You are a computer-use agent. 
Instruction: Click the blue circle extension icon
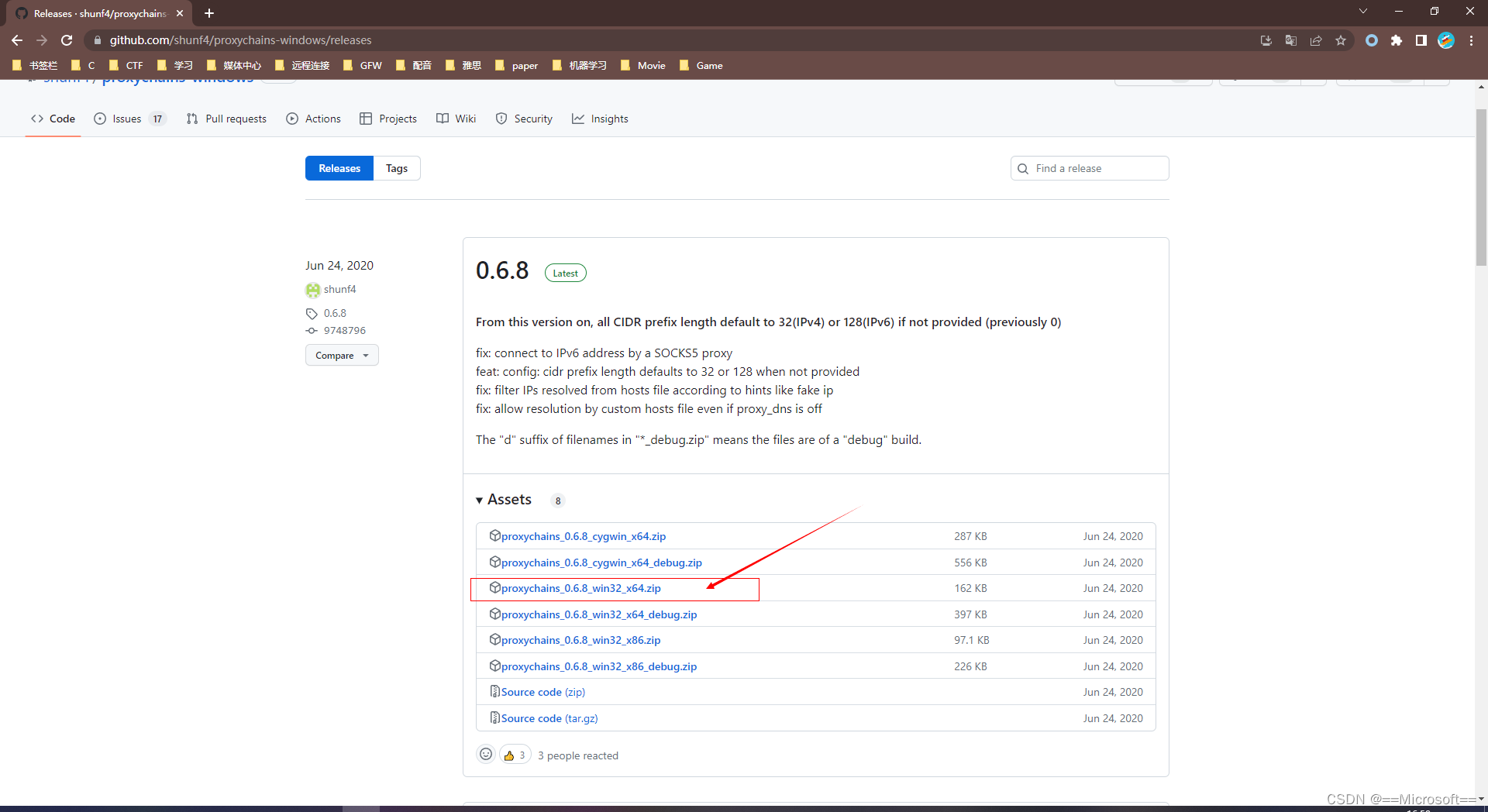tap(1372, 40)
